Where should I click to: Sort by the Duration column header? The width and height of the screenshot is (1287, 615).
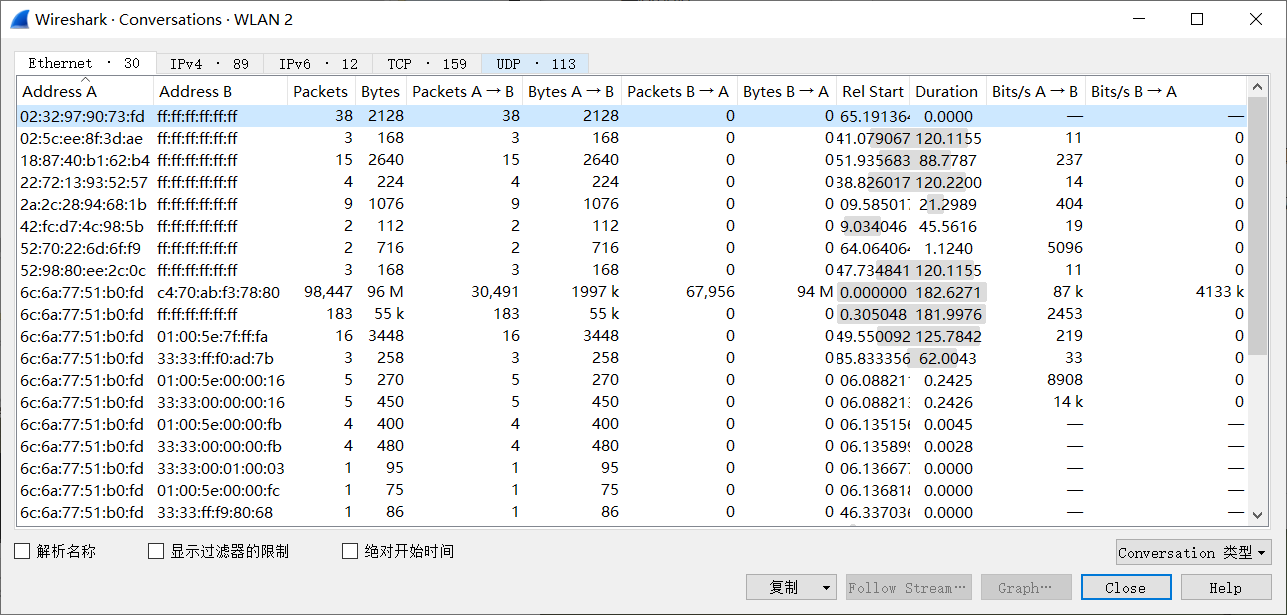[946, 91]
